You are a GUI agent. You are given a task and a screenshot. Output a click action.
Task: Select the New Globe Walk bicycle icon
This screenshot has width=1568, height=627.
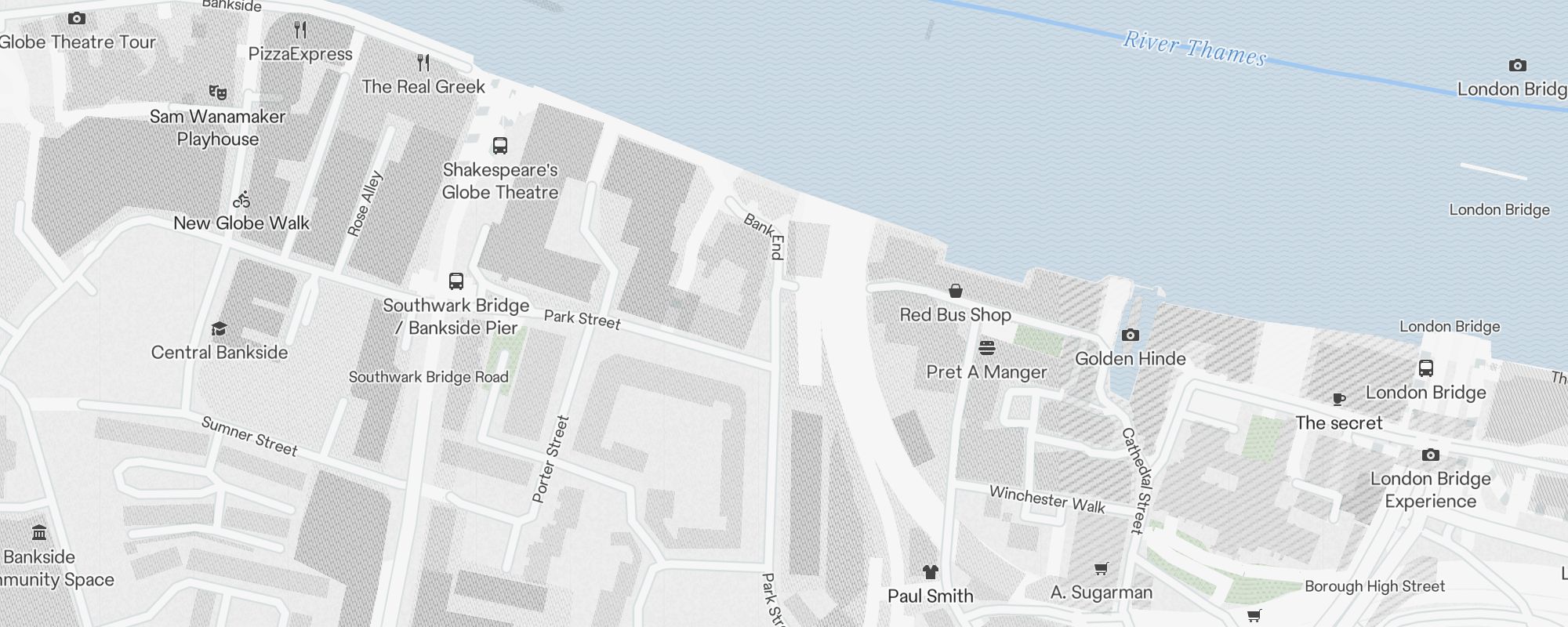click(x=241, y=199)
